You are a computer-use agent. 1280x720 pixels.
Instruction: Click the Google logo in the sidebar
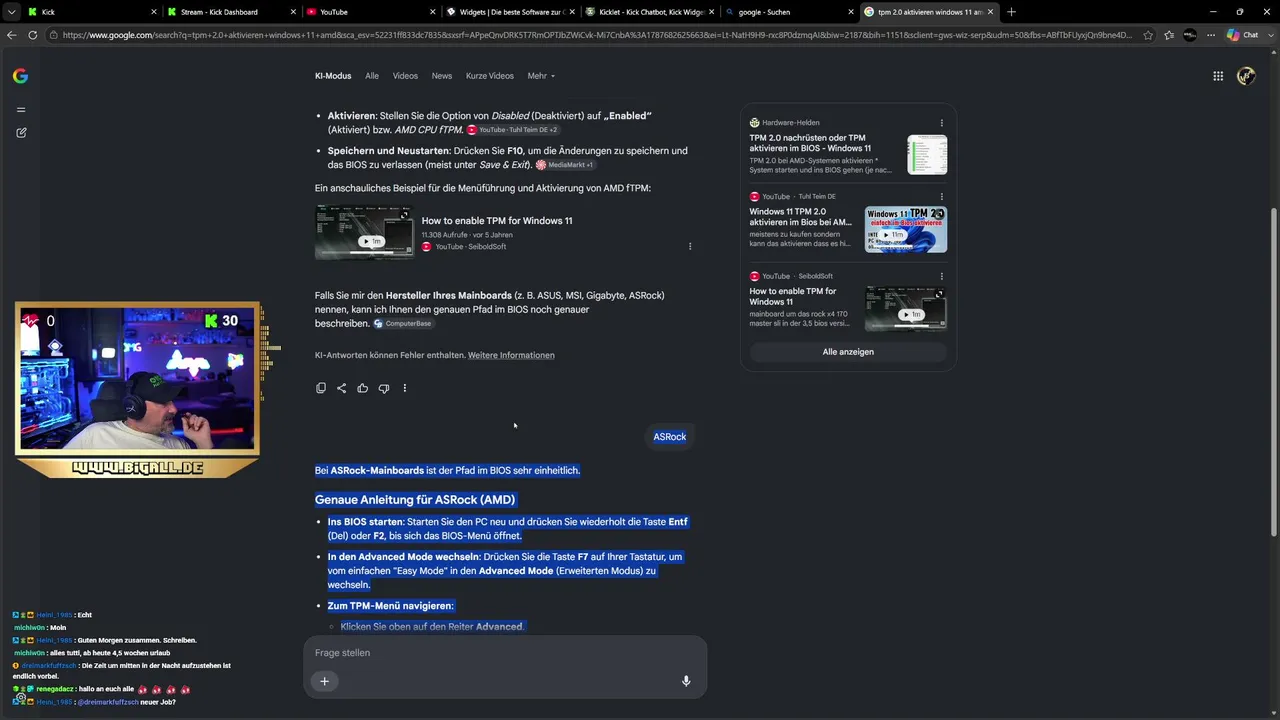(20, 76)
